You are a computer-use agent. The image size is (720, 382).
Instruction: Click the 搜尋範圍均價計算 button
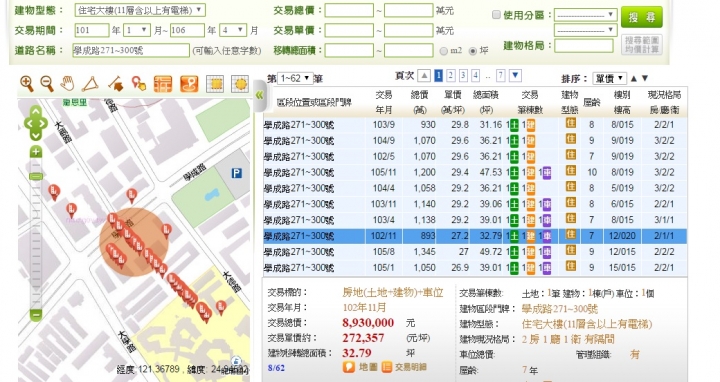641,45
